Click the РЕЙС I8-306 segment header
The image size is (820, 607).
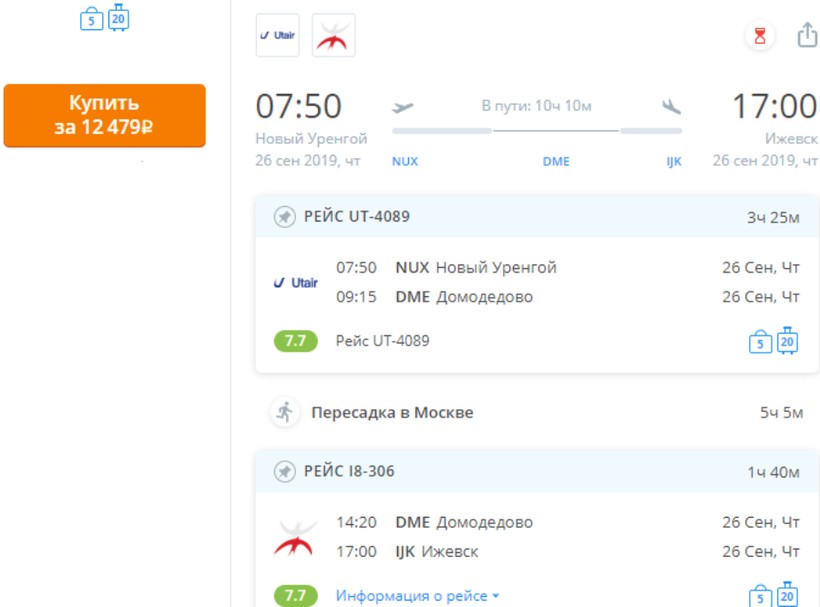point(349,471)
